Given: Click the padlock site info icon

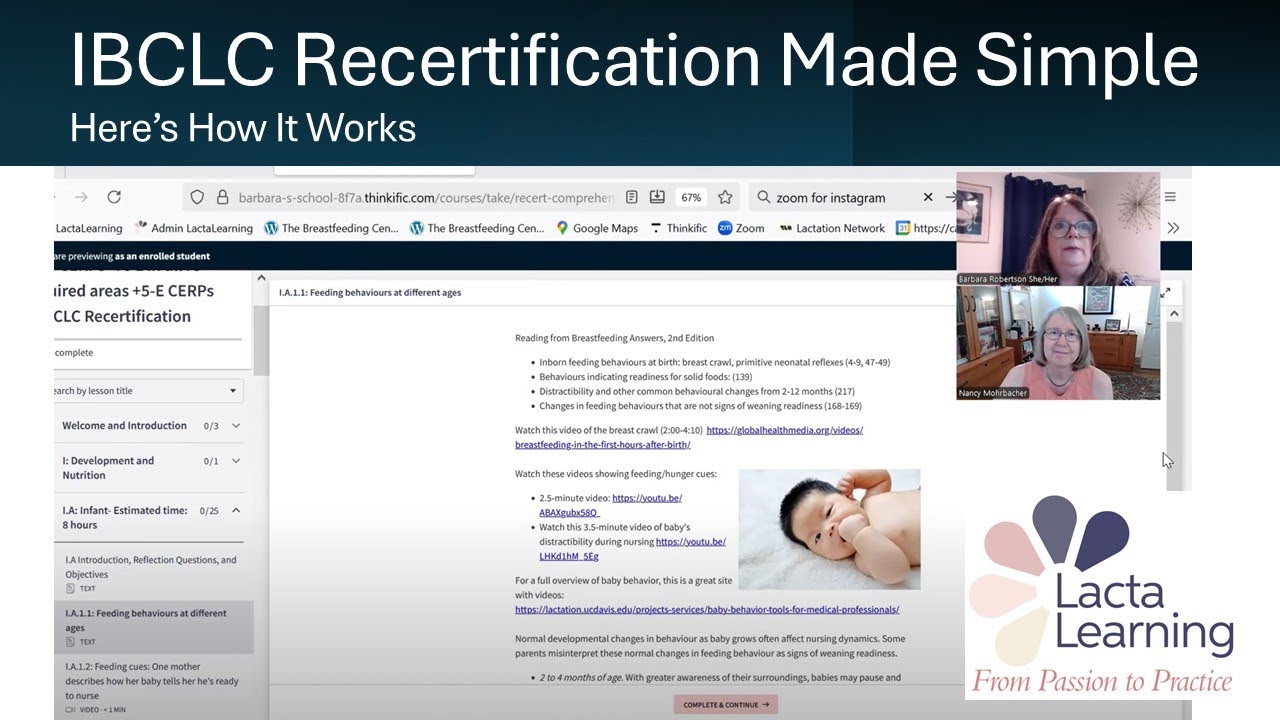Looking at the screenshot, I should pyautogui.click(x=222, y=198).
